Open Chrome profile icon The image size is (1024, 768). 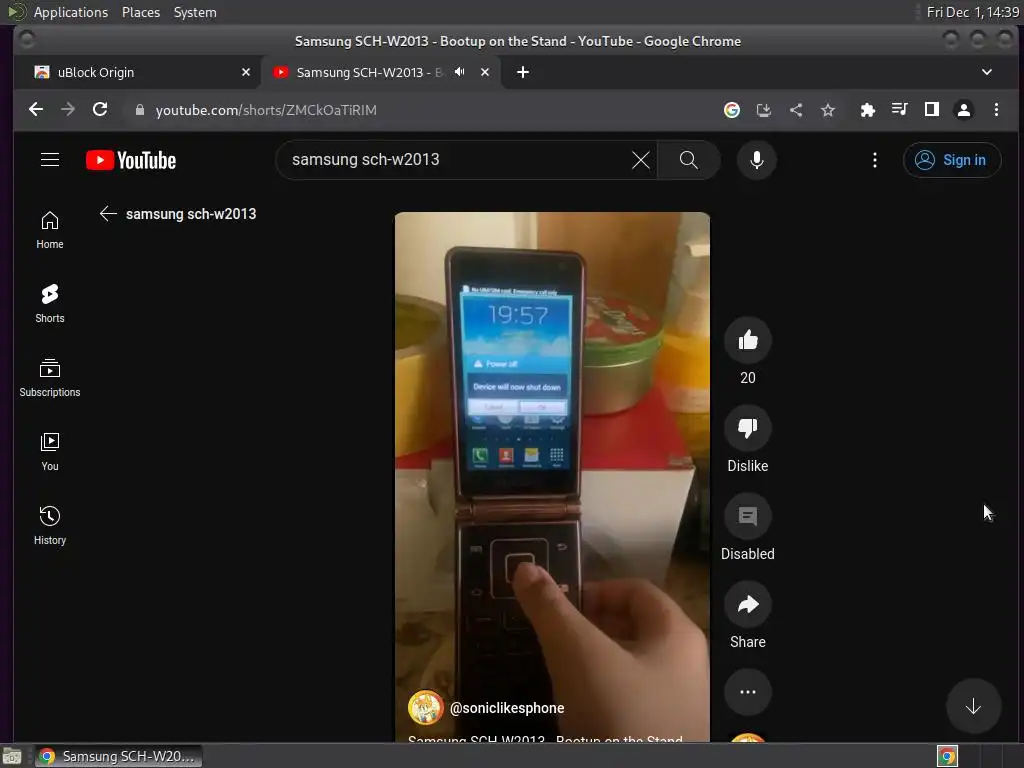point(963,110)
